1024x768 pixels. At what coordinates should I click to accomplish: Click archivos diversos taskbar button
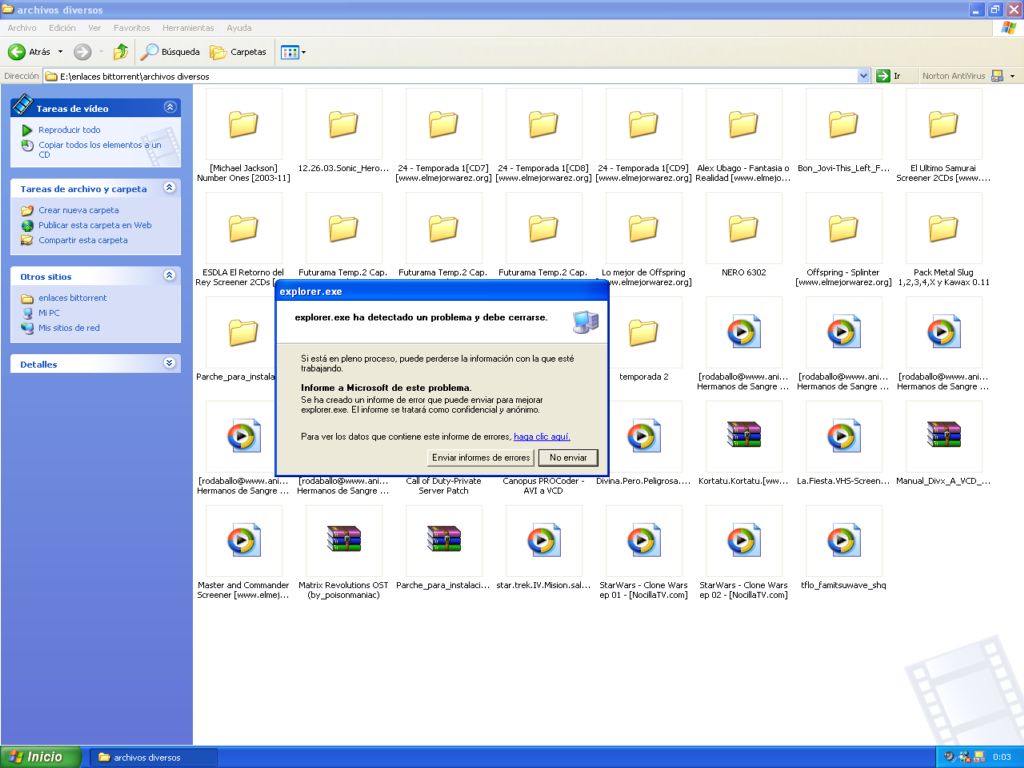(x=152, y=758)
